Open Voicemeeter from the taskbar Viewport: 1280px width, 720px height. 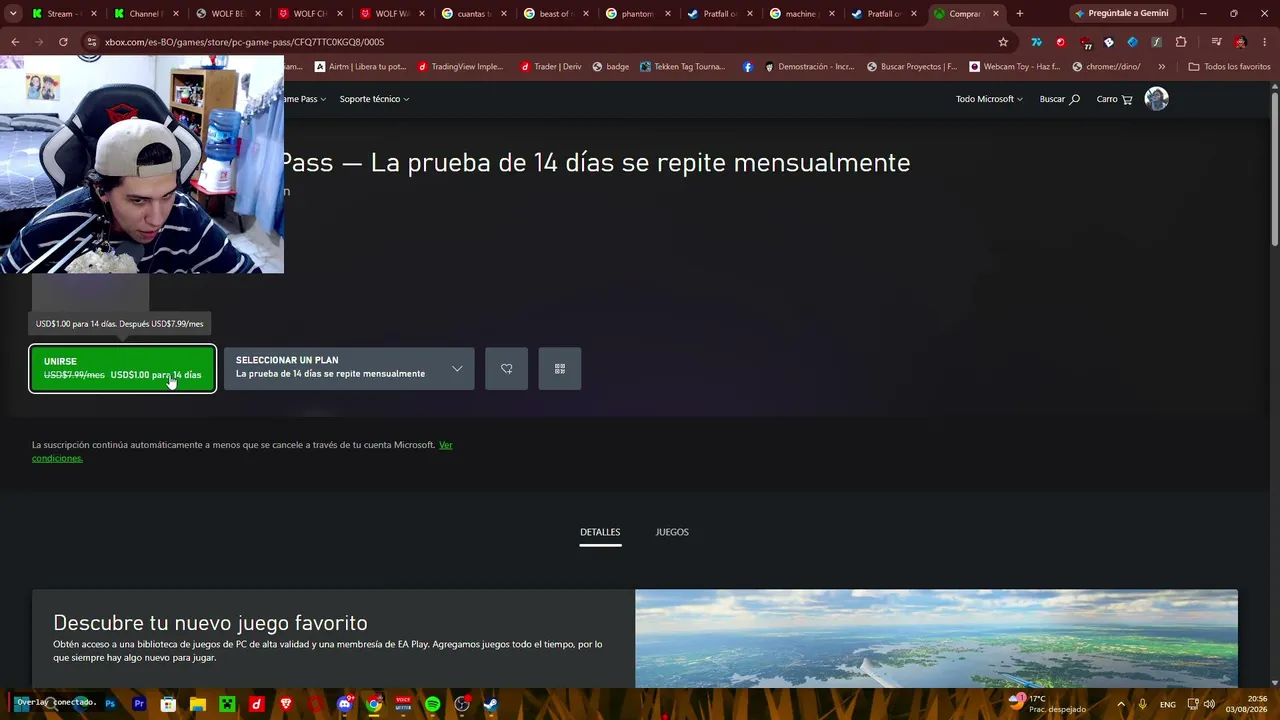(x=403, y=704)
